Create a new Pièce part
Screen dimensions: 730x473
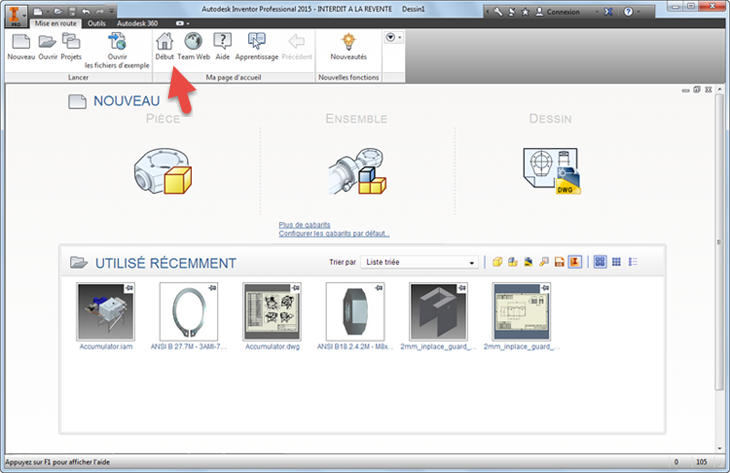point(163,171)
